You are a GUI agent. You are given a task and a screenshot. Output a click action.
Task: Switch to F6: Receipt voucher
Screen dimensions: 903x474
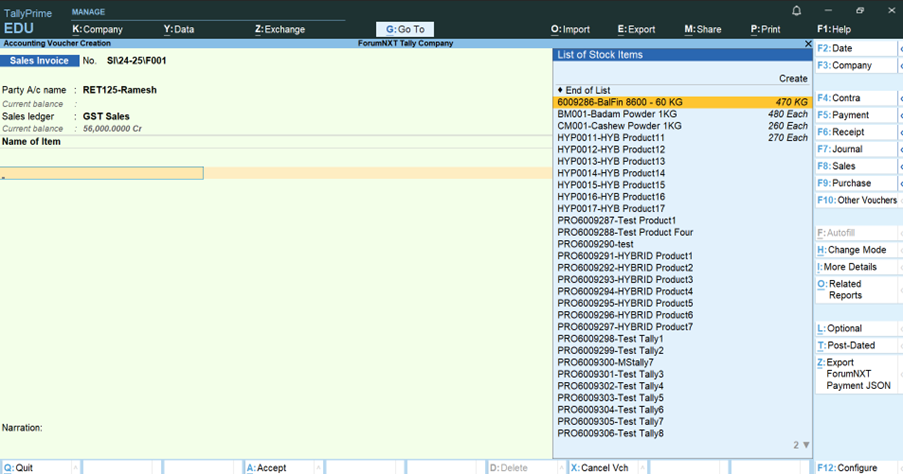[x=856, y=132]
